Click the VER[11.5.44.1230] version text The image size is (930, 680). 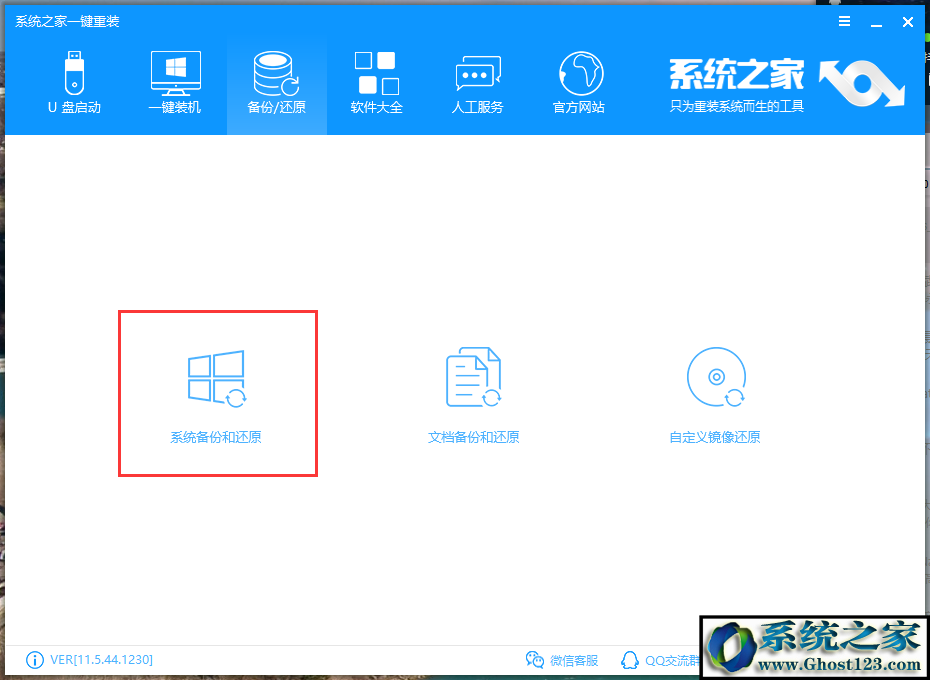click(x=101, y=660)
